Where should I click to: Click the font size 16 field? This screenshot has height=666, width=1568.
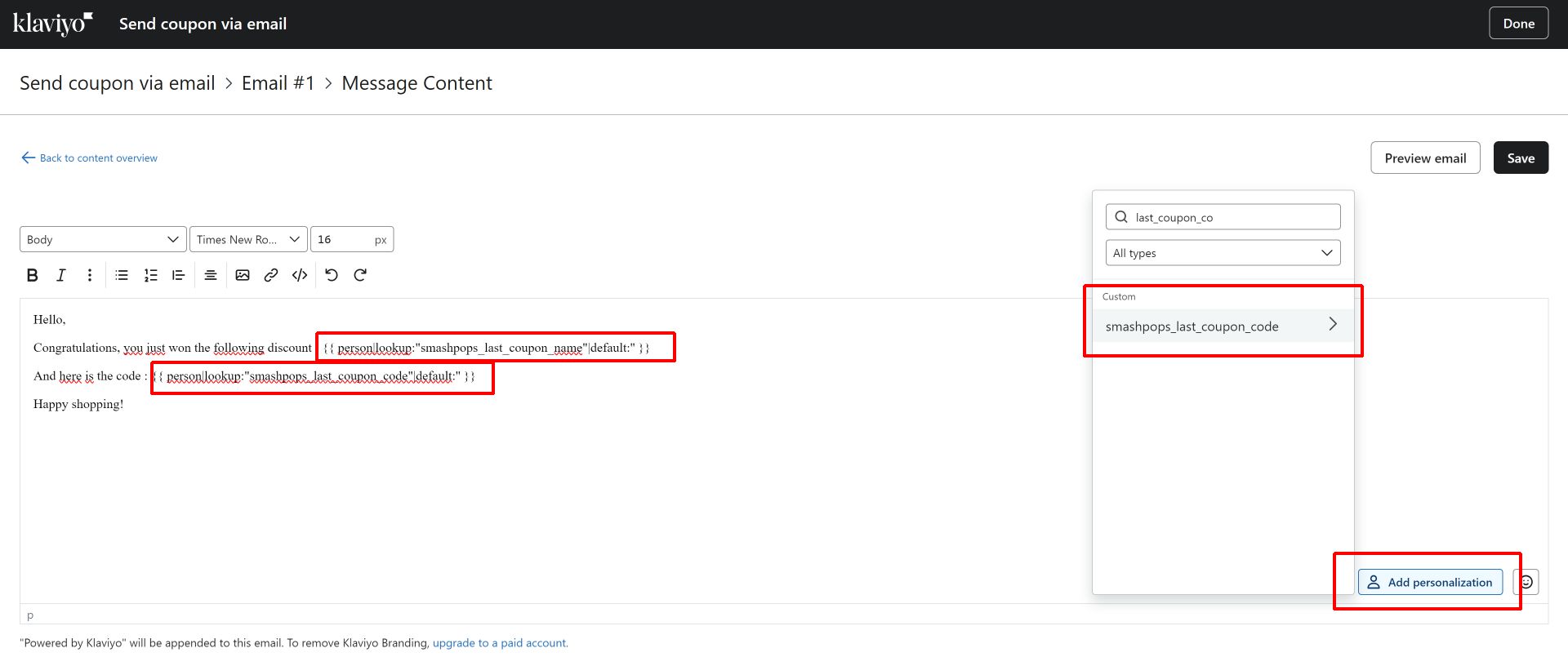352,239
